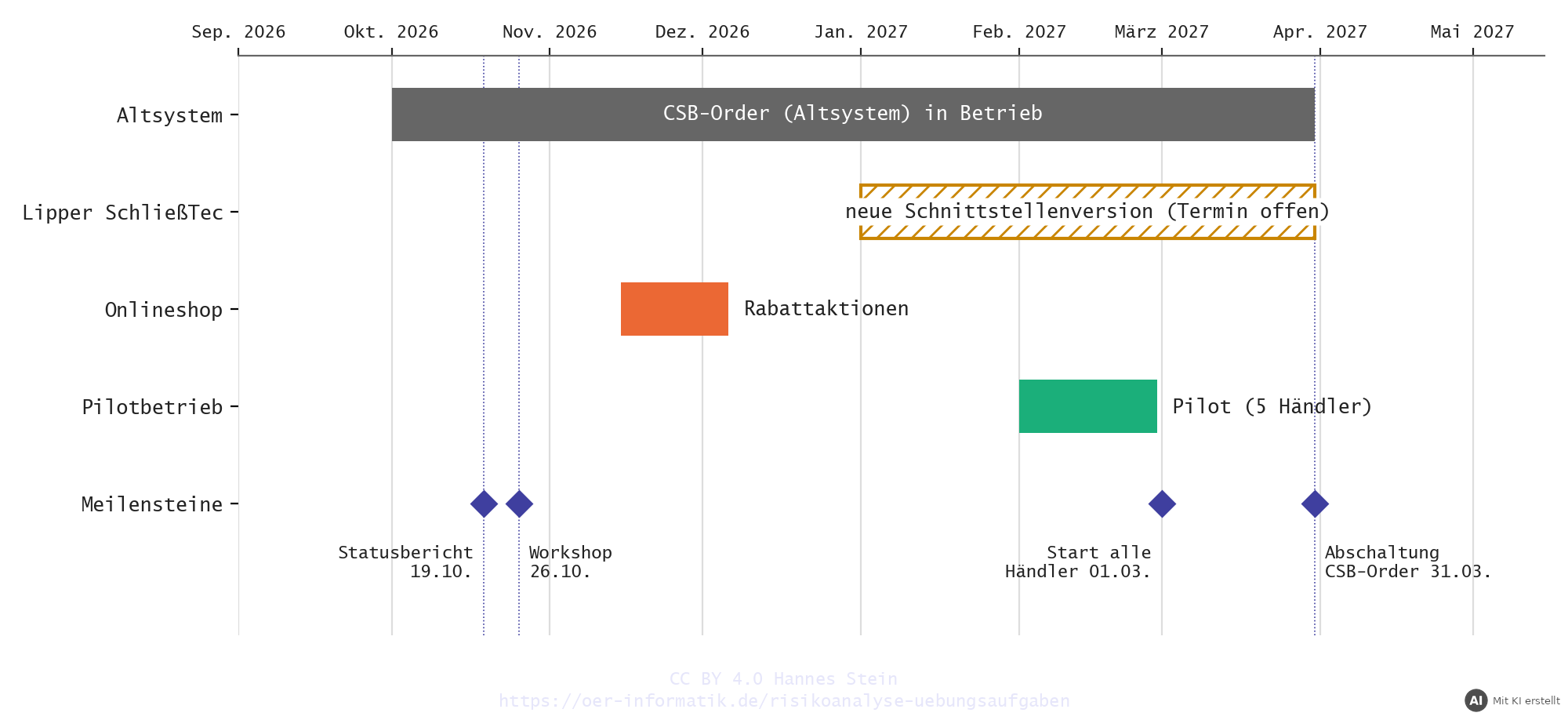This screenshot has height=720, width=1568.
Task: Click the 'Okt. 2026' axis label
Action: (x=391, y=32)
